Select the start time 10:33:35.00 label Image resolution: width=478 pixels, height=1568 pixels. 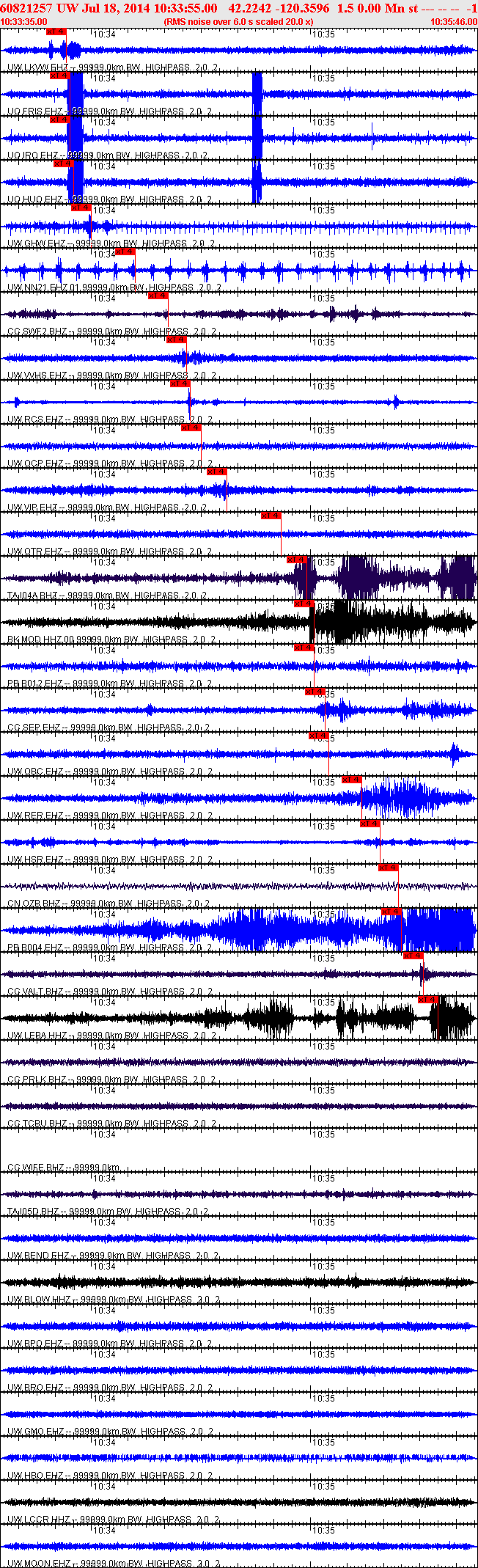pyautogui.click(x=24, y=22)
